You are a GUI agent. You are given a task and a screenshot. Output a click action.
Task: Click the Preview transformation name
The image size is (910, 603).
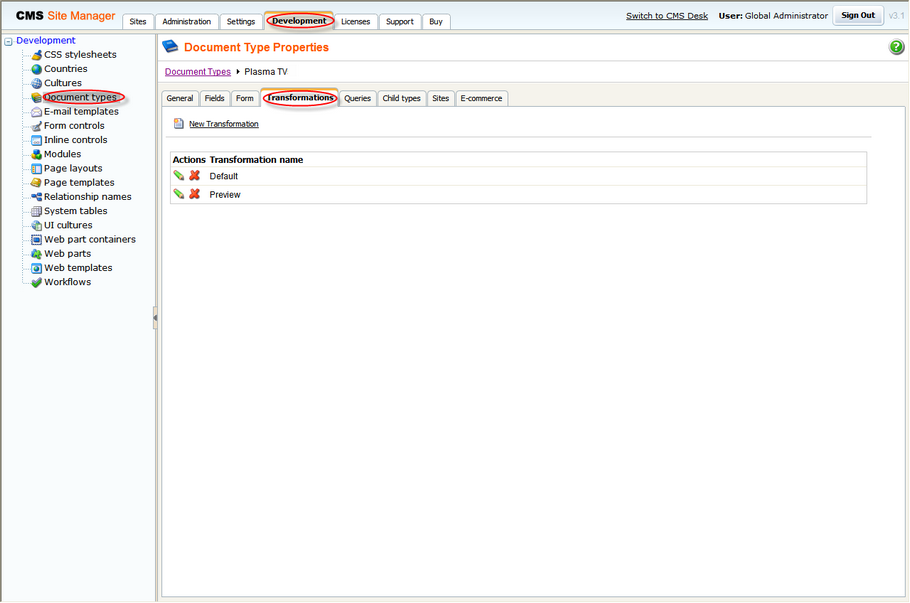point(225,195)
